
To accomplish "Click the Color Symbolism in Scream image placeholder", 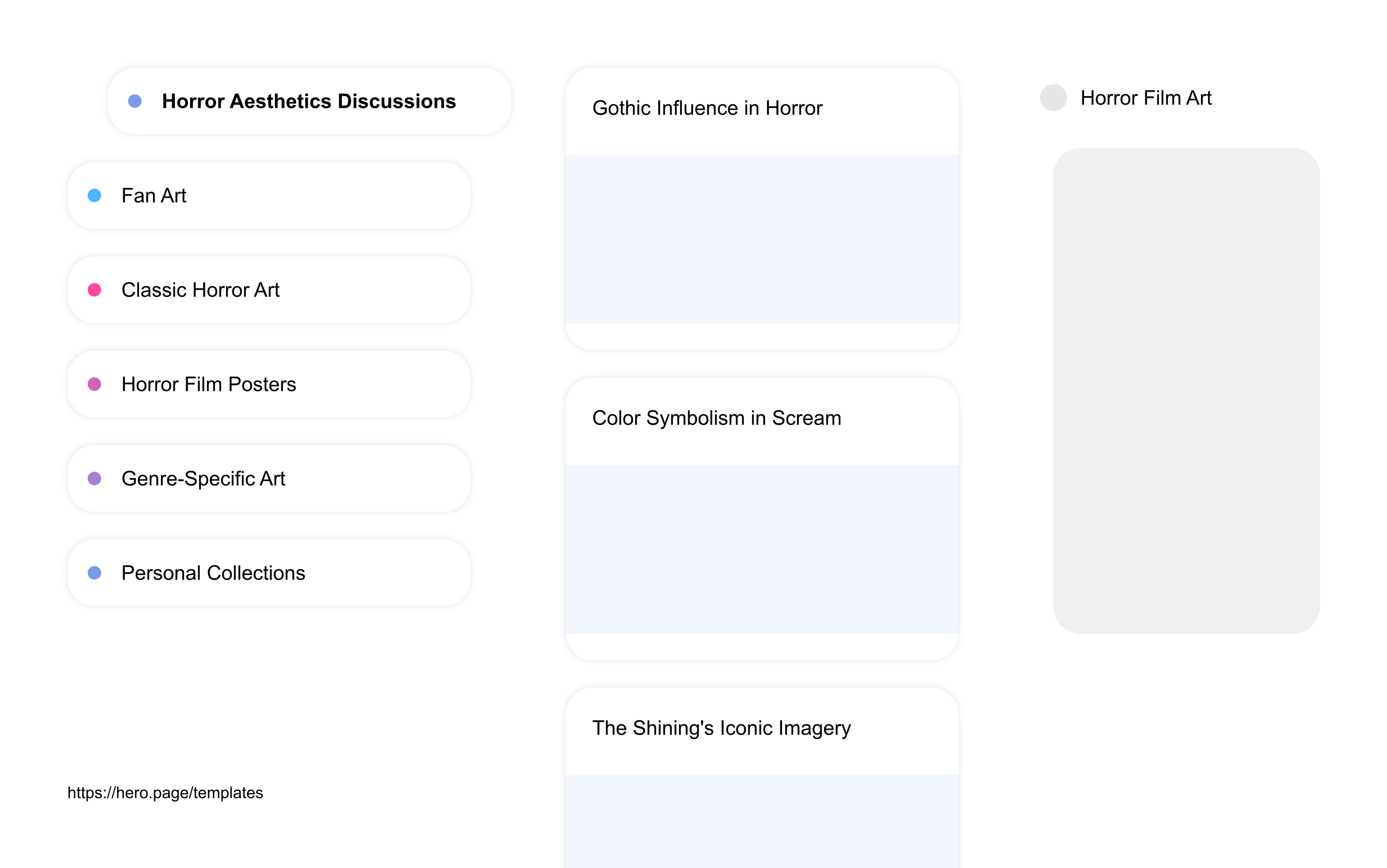I will pyautogui.click(x=761, y=549).
